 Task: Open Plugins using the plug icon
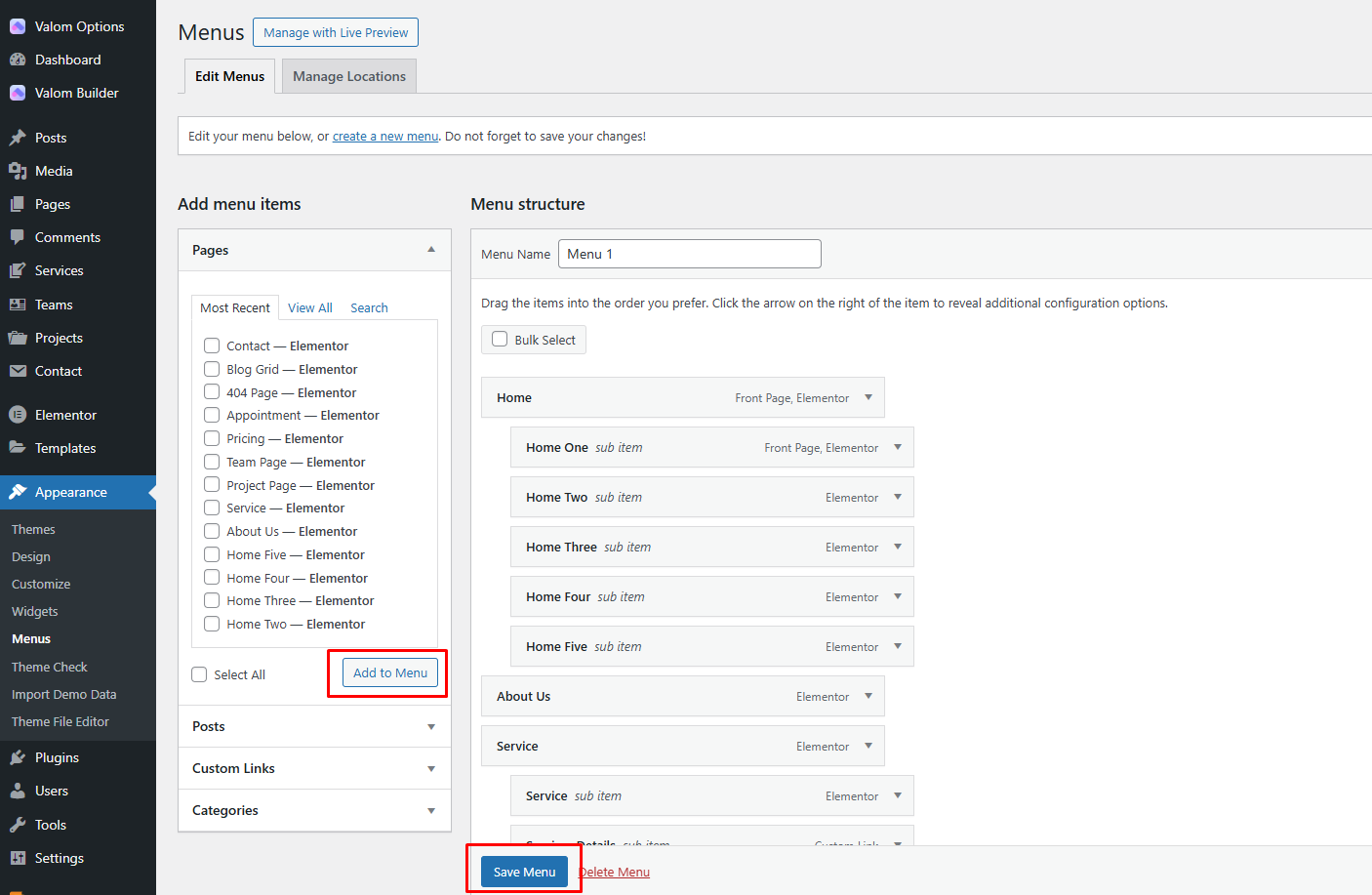[x=18, y=757]
